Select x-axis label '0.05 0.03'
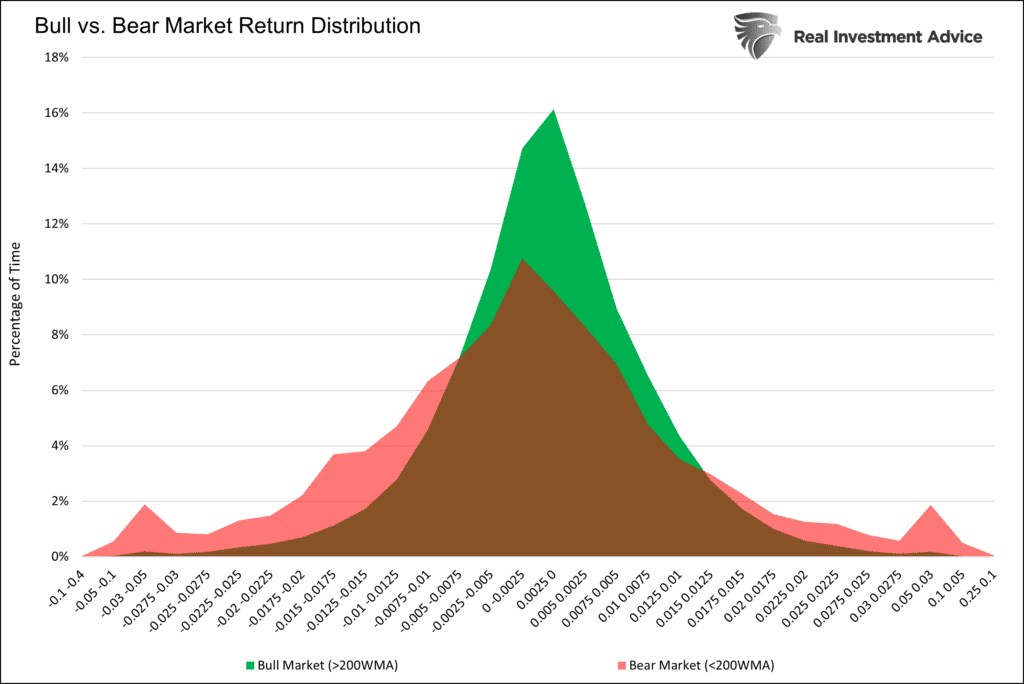 tap(914, 591)
